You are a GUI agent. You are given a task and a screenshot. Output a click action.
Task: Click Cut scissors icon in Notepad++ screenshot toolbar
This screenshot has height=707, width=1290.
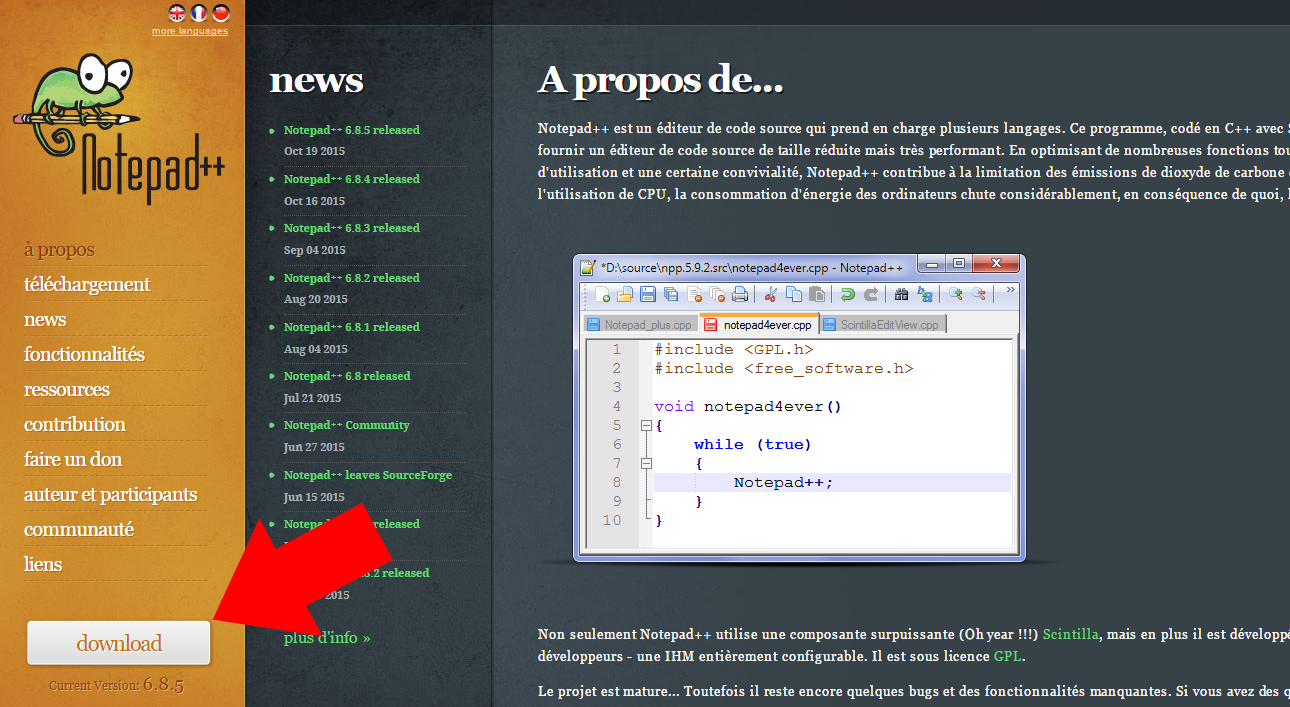[771, 294]
